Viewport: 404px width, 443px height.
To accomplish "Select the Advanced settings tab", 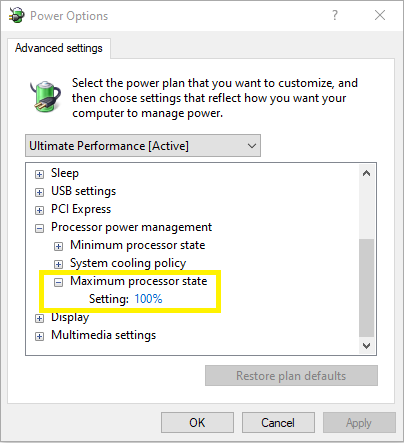I will click(x=59, y=48).
